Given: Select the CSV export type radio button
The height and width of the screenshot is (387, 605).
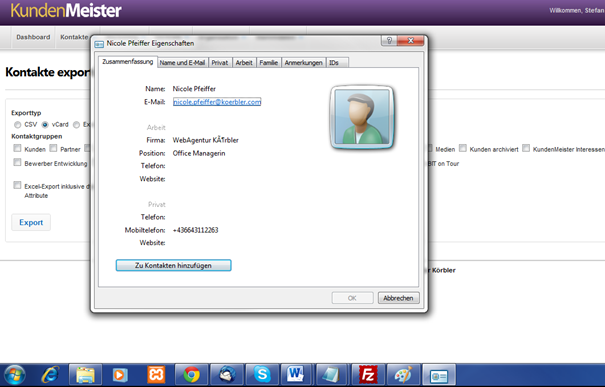Looking at the screenshot, I should click(17, 125).
